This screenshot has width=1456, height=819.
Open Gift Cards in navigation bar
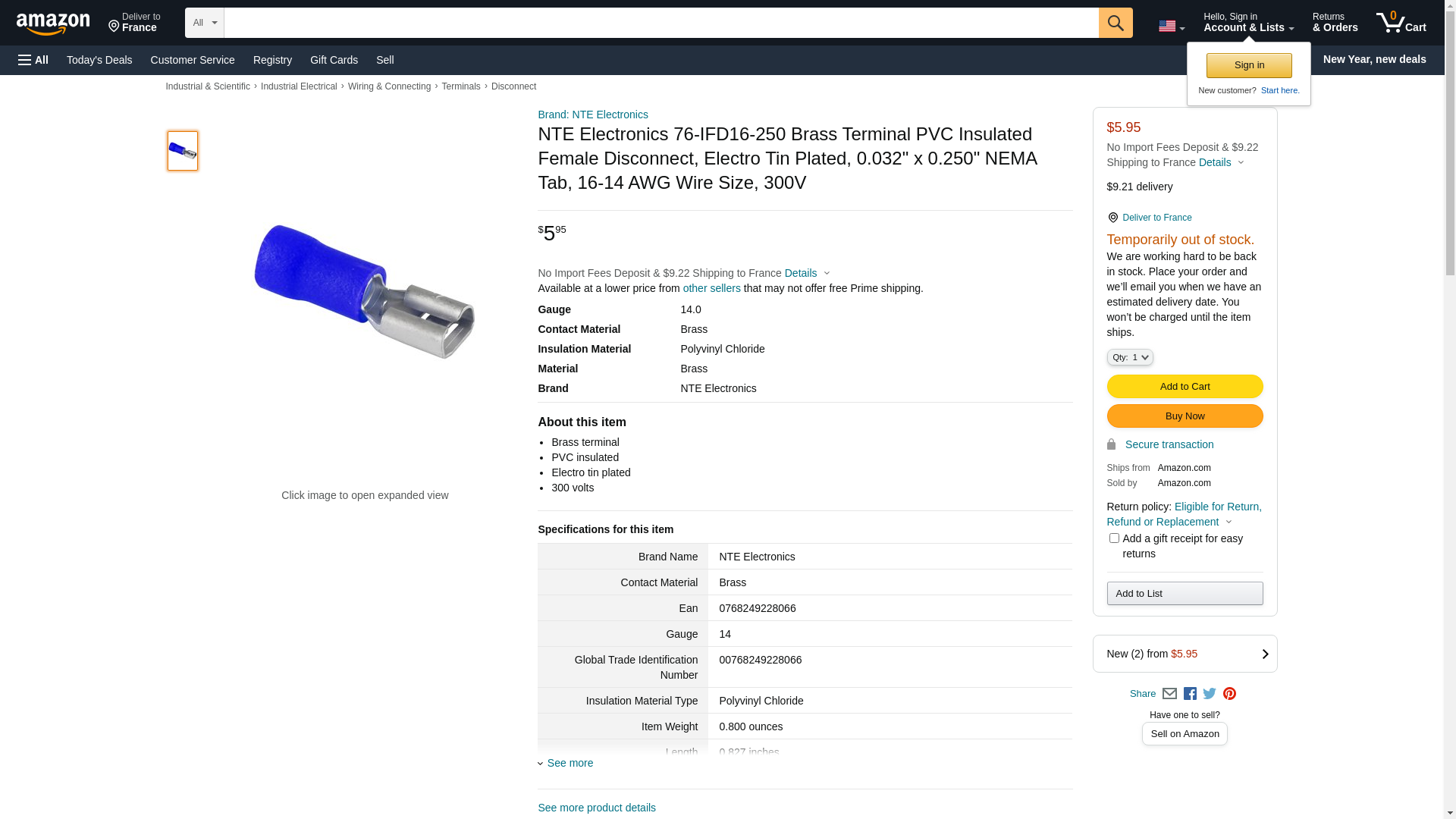[x=334, y=60]
